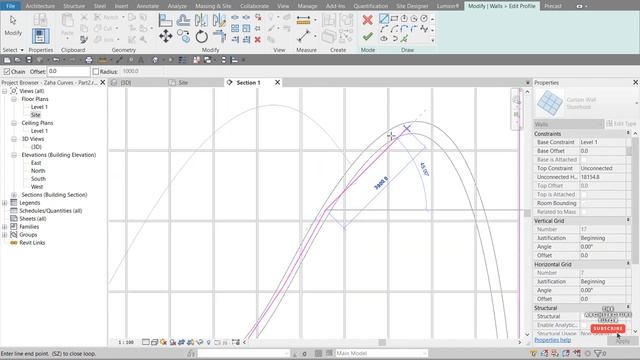Open the Massing & Site ribbon tab
640x360 pixels.
[213, 6]
